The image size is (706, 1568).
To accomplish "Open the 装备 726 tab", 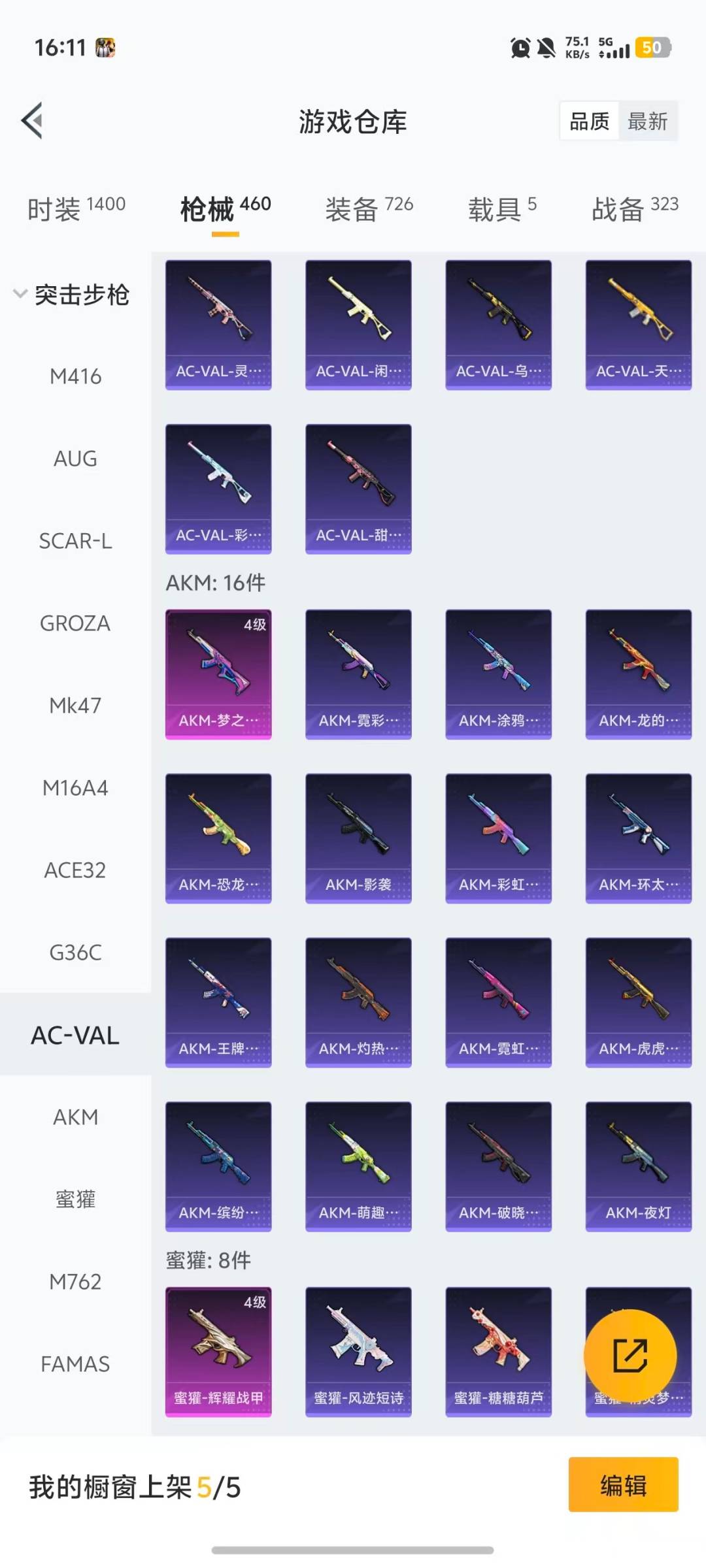I will (x=369, y=209).
